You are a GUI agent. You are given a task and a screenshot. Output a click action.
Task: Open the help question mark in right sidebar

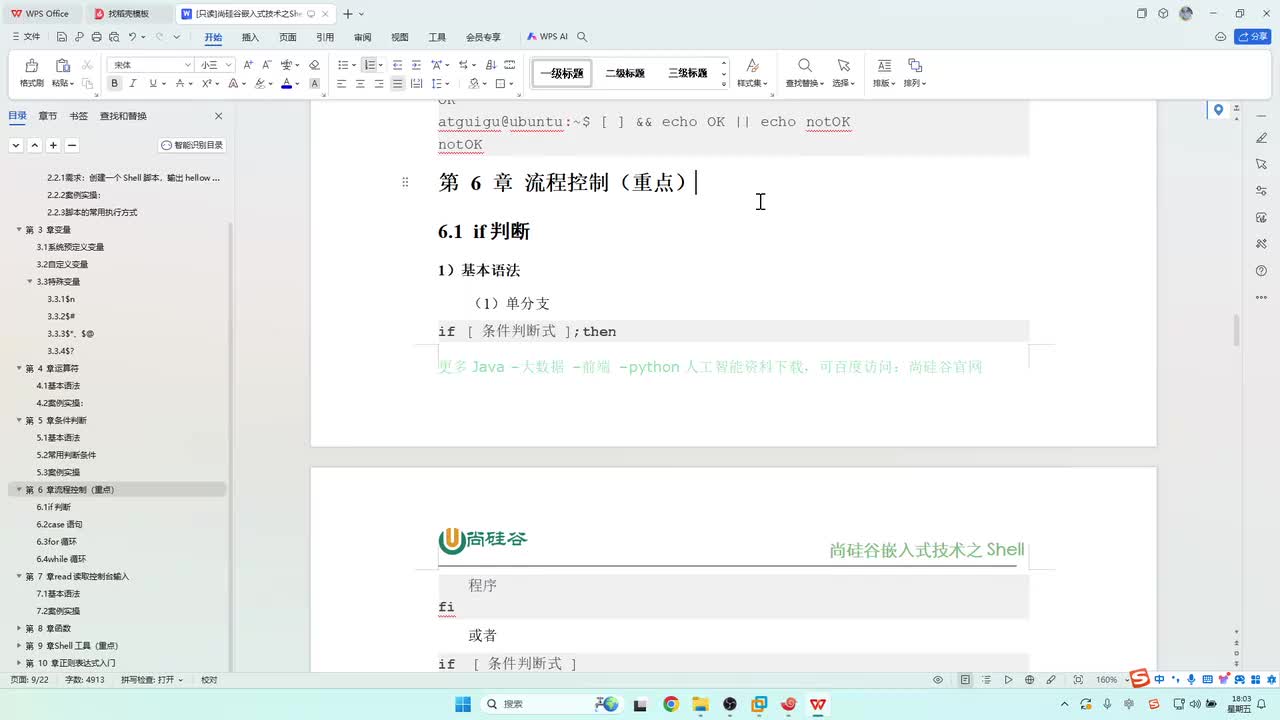(x=1261, y=271)
